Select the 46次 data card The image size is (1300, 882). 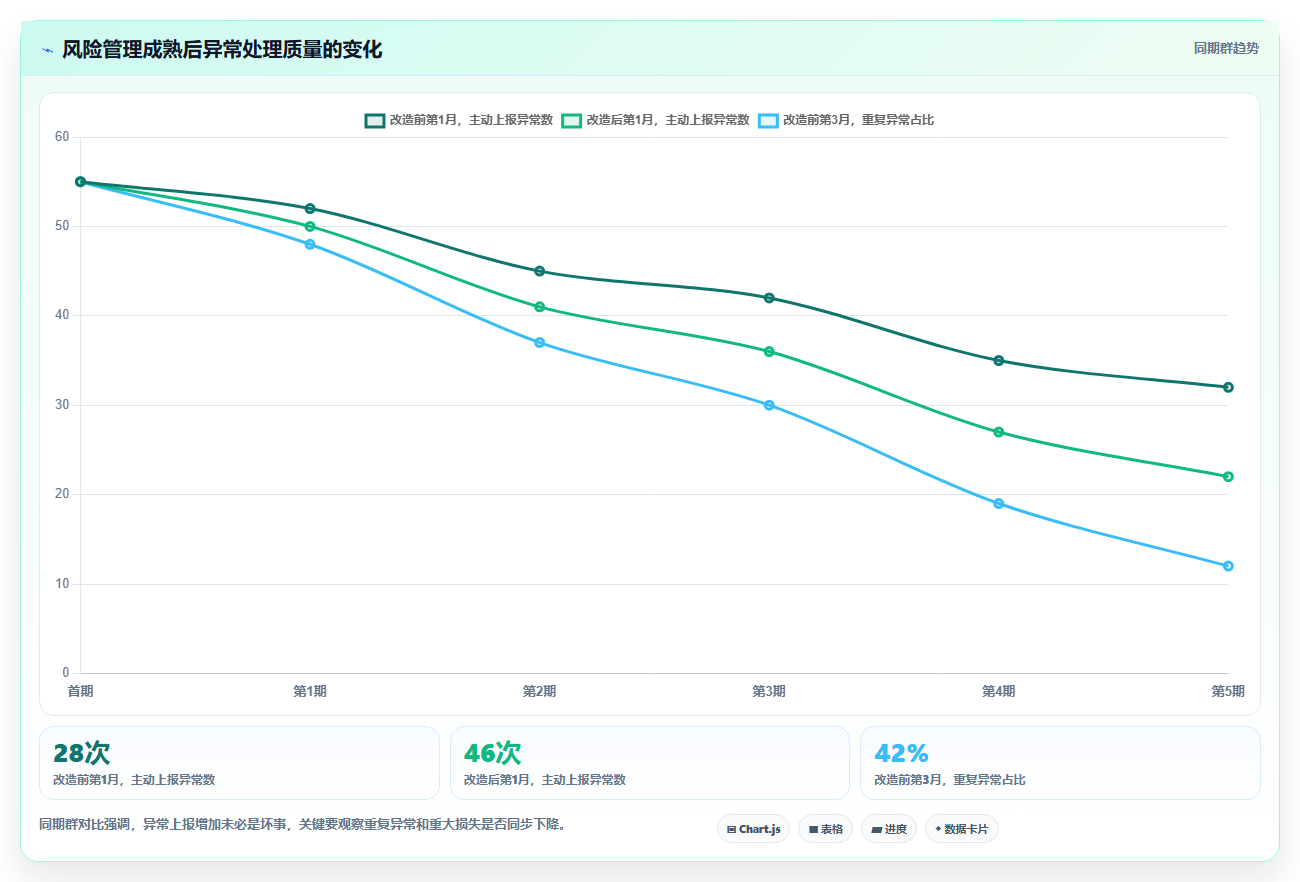click(x=650, y=763)
